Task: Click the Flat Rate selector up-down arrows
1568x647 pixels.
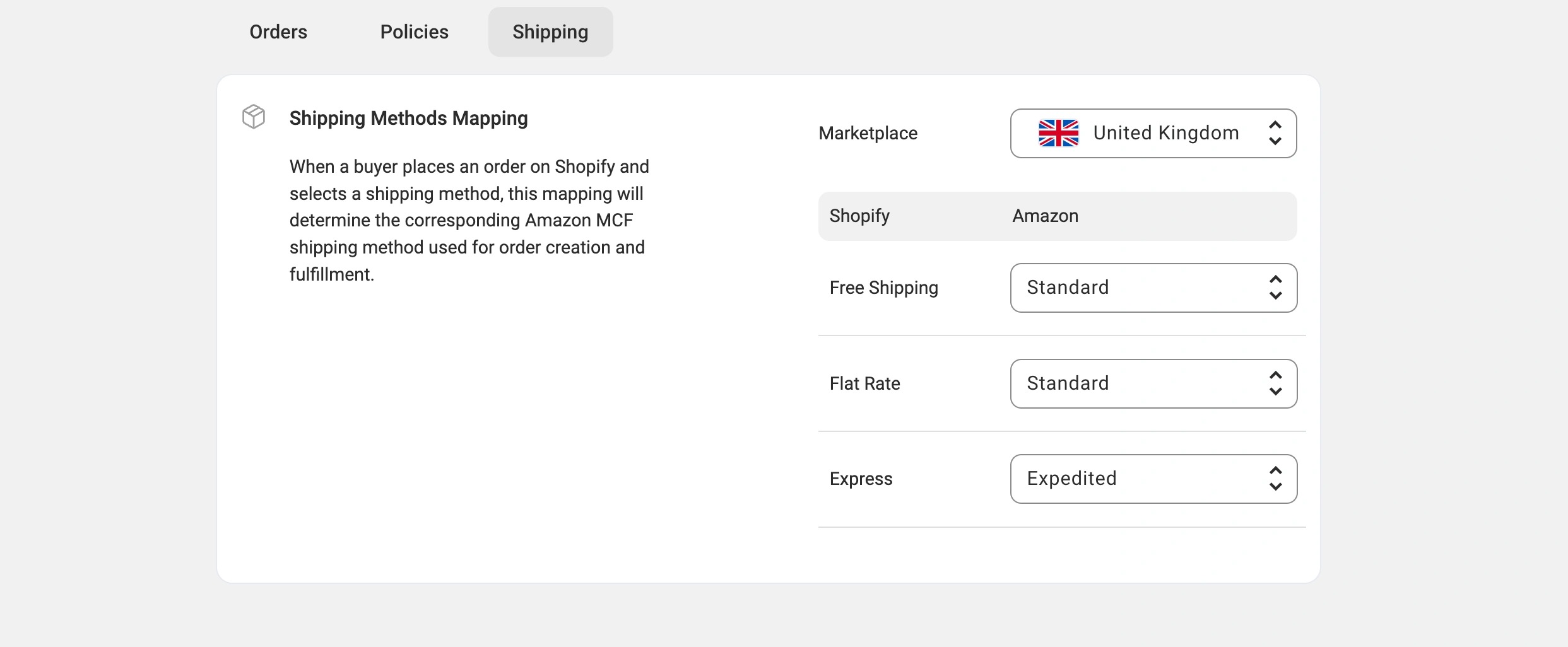Action: 1275,383
